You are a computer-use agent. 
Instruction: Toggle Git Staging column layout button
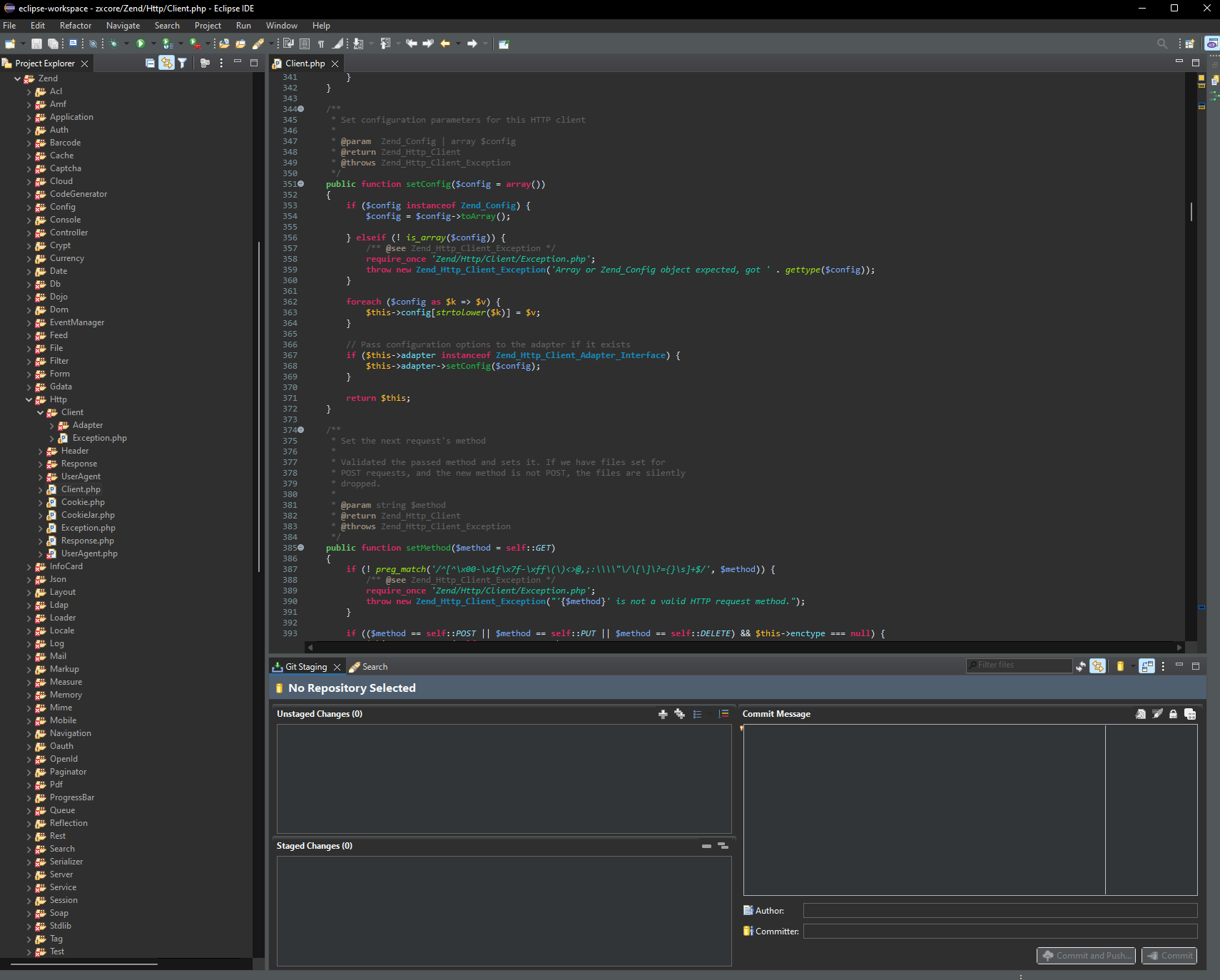(x=1147, y=666)
